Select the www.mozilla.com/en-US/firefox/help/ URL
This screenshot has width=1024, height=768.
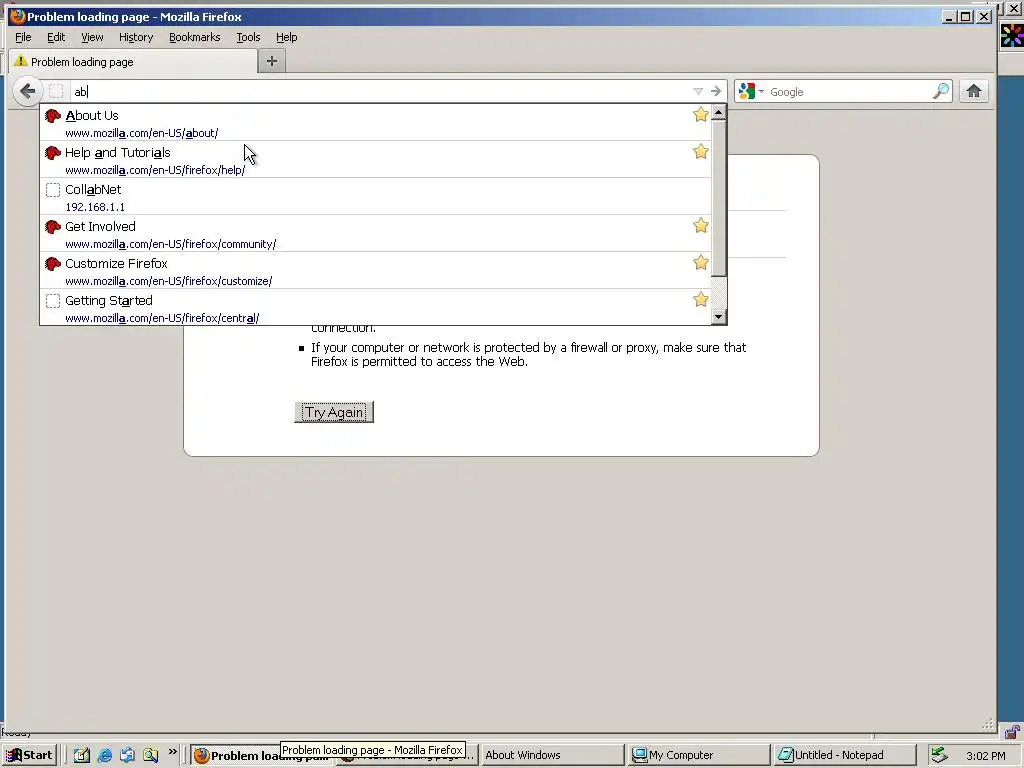point(155,170)
